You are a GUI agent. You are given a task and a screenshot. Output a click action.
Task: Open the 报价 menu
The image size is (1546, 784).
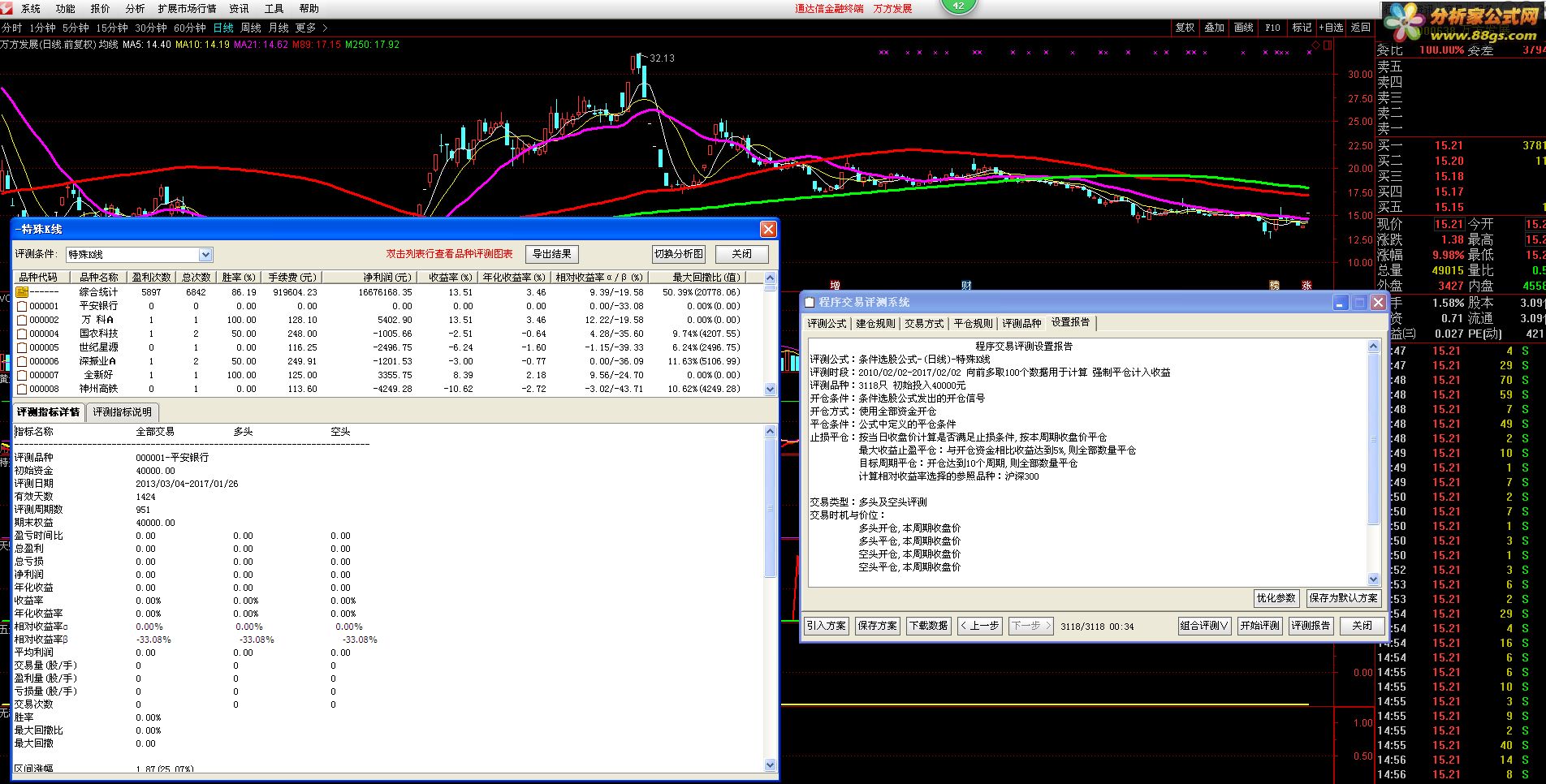(x=101, y=9)
